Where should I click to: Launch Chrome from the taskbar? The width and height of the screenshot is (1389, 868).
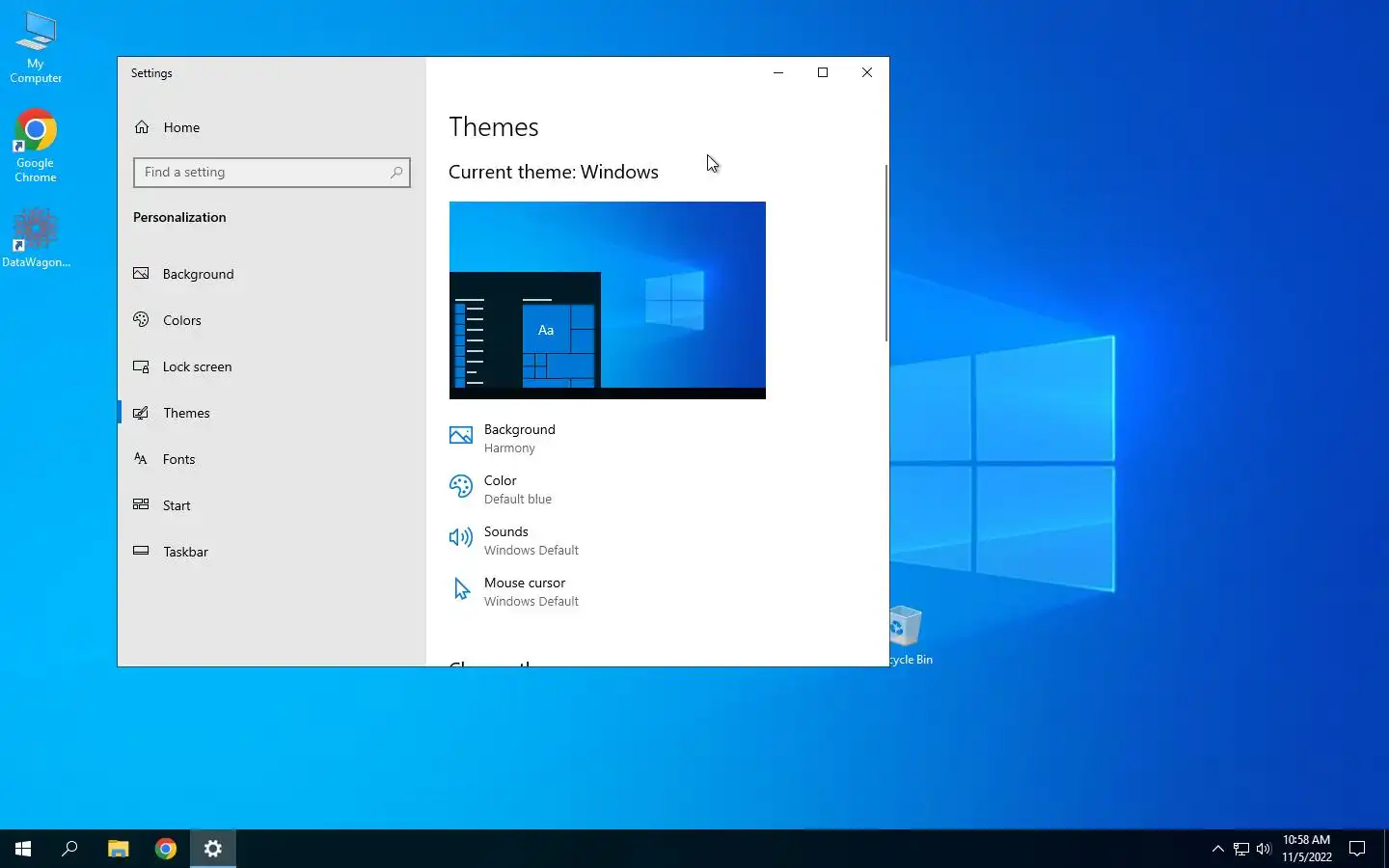point(166,849)
